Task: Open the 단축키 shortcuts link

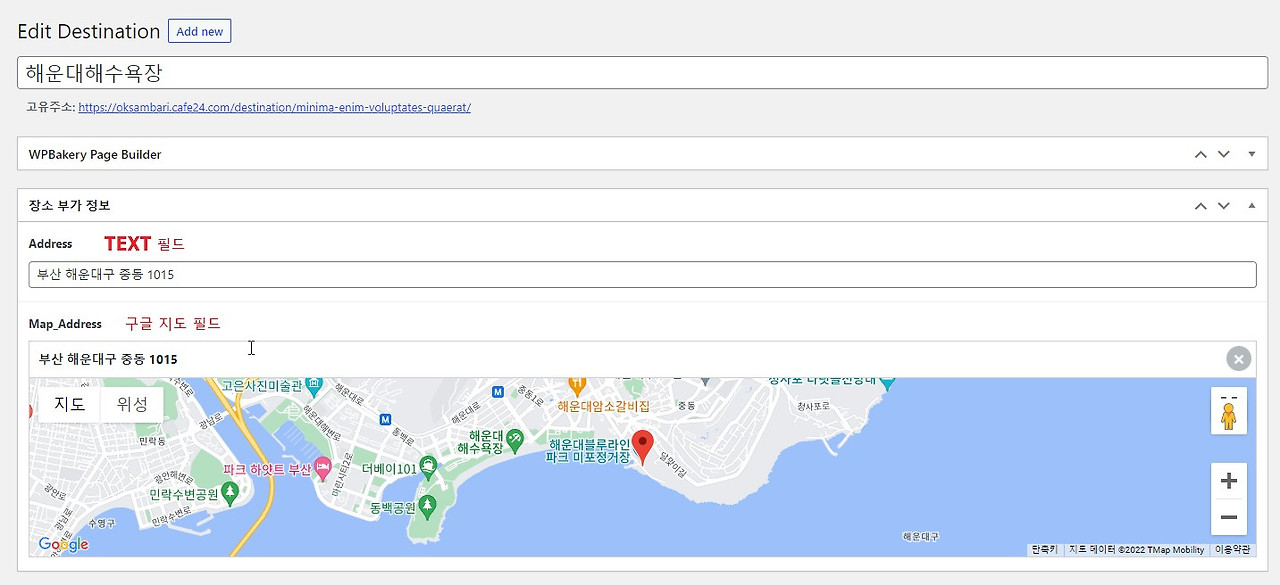Action: (1044, 550)
